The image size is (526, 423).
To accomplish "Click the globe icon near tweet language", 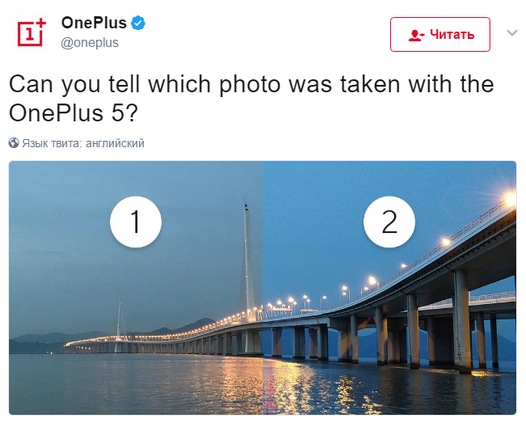I will [x=14, y=143].
